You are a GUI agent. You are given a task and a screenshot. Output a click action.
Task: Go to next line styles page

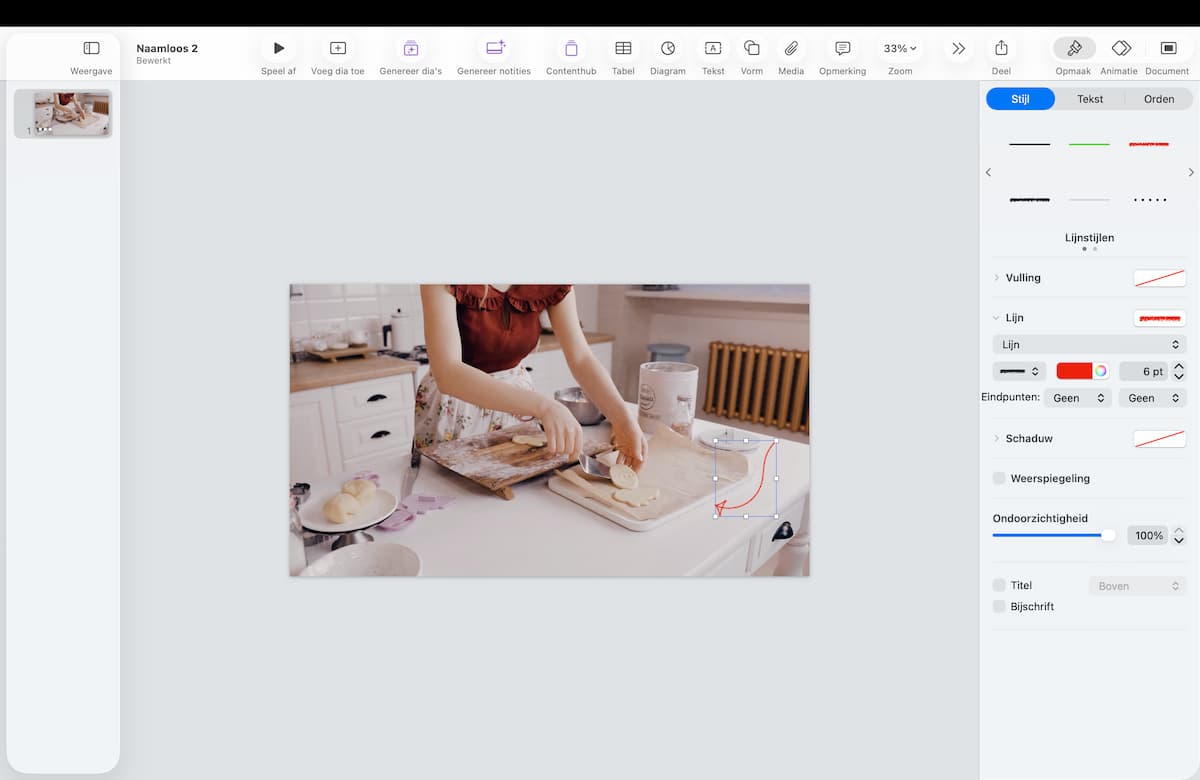pos(1190,172)
